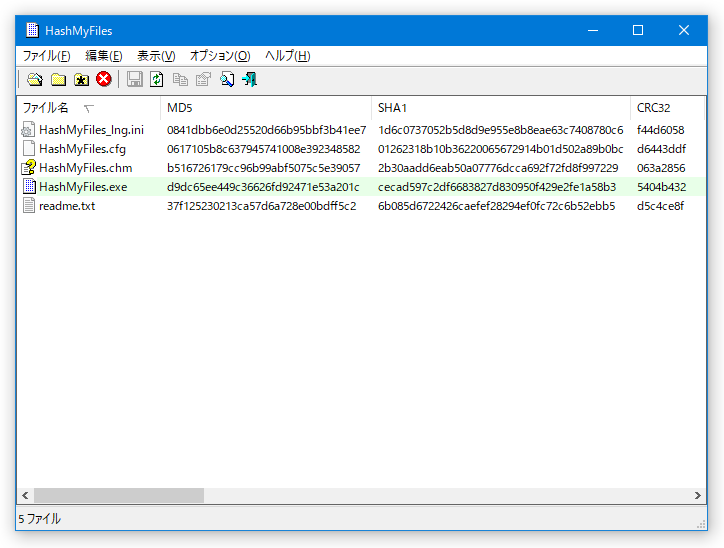Viewport: 724px width, 548px height.
Task: Click the Refresh green arrows icon
Action: [157, 79]
